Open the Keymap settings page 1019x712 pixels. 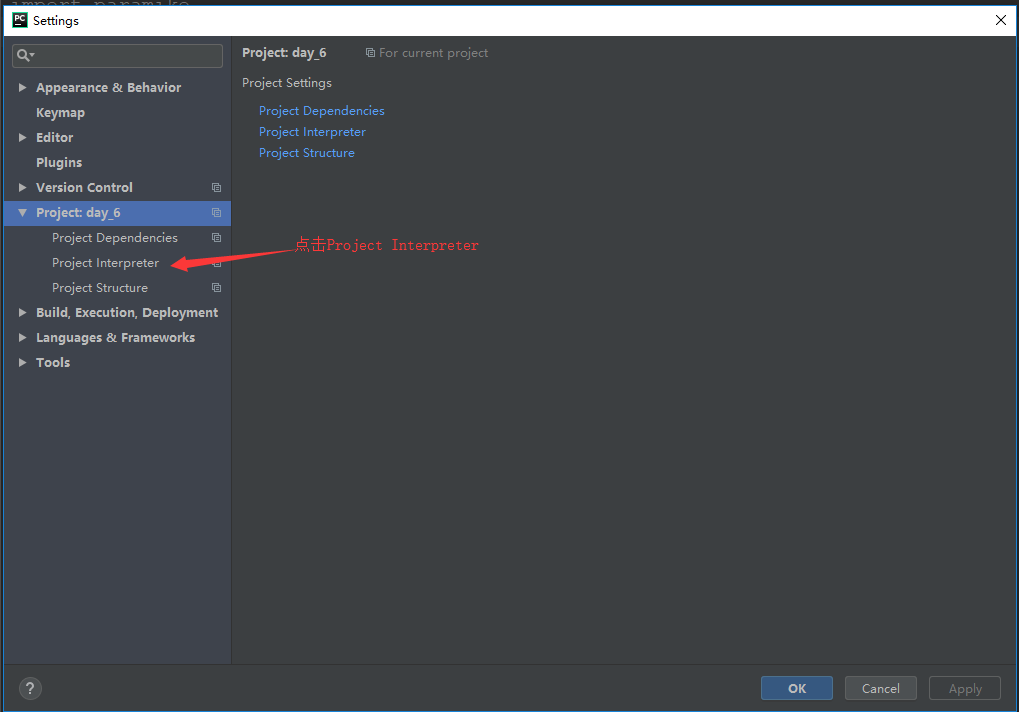(x=60, y=112)
